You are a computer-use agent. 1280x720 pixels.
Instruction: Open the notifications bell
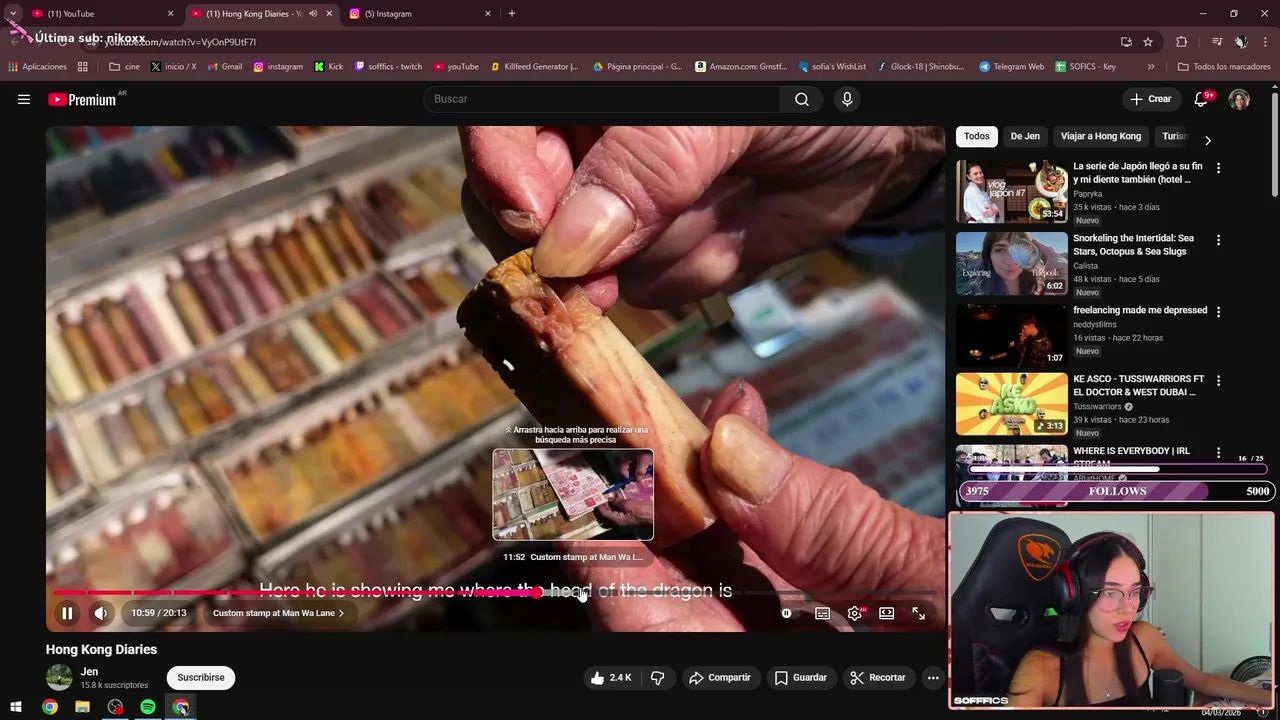tap(1202, 99)
